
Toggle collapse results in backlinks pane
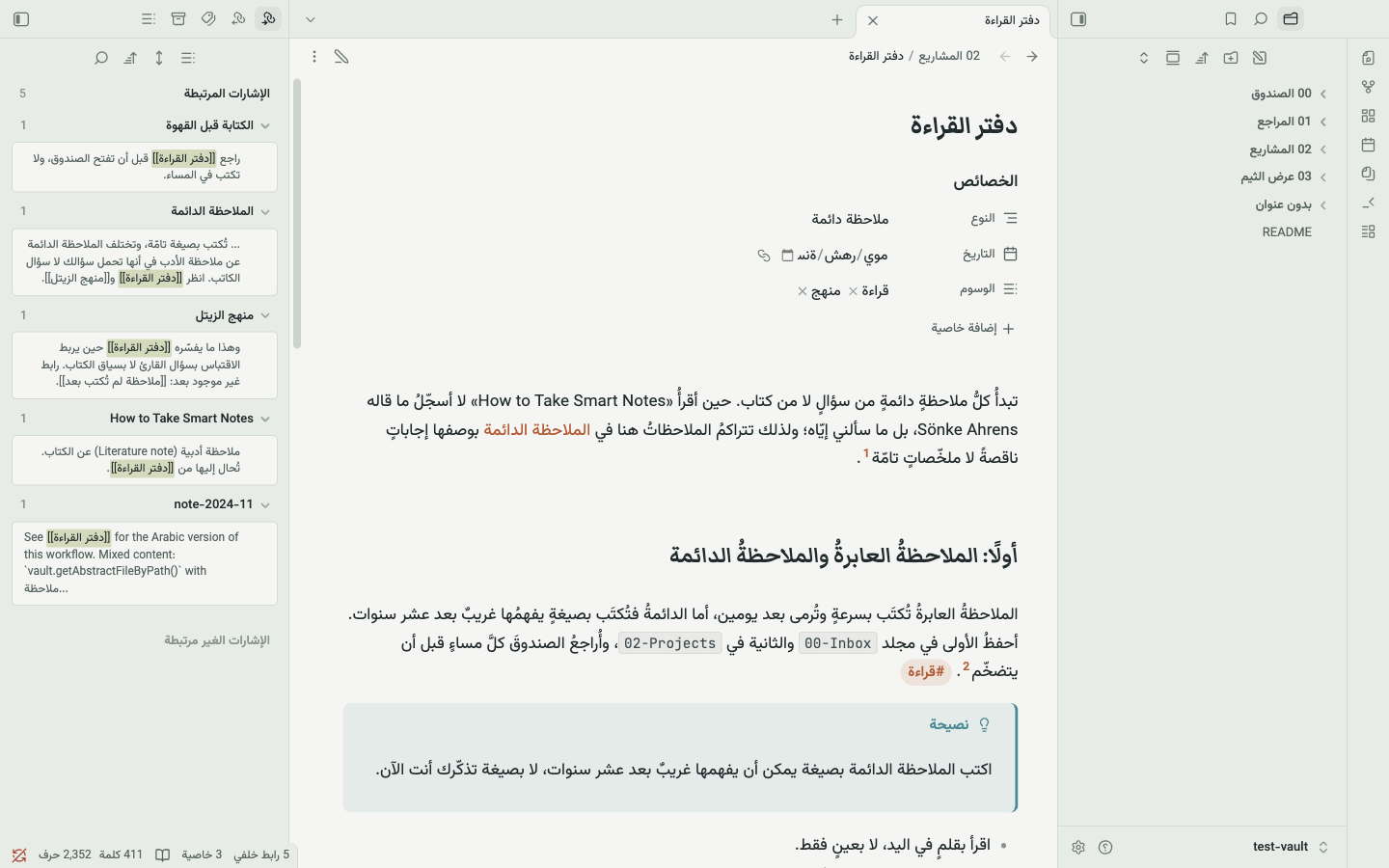pyautogui.click(x=188, y=58)
